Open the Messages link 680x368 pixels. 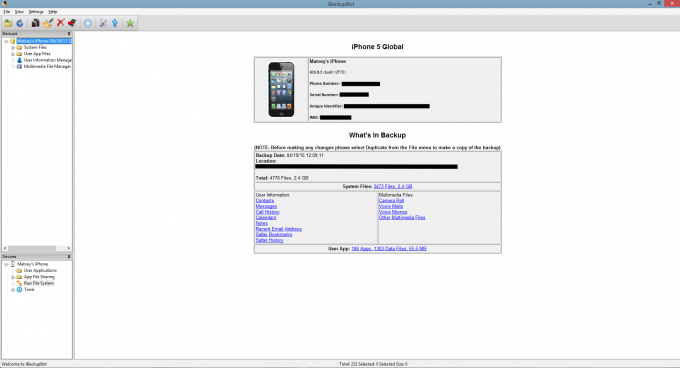[x=266, y=206]
